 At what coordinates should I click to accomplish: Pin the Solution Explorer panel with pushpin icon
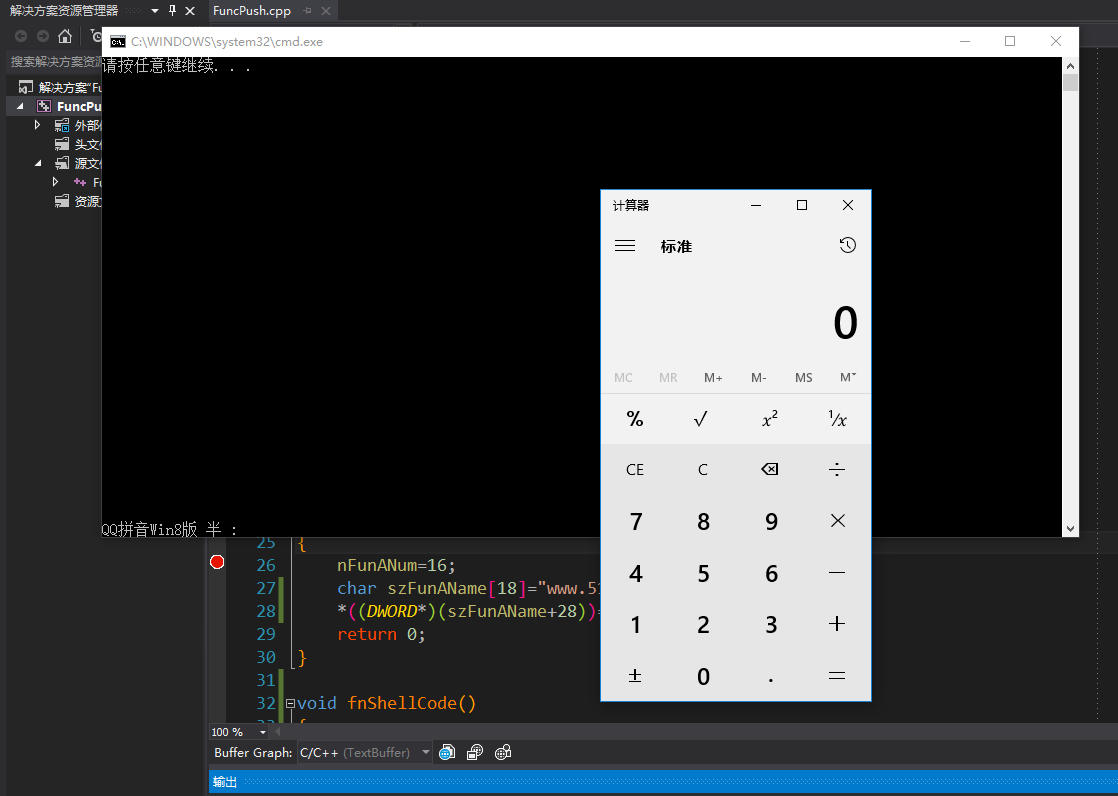[x=172, y=11]
